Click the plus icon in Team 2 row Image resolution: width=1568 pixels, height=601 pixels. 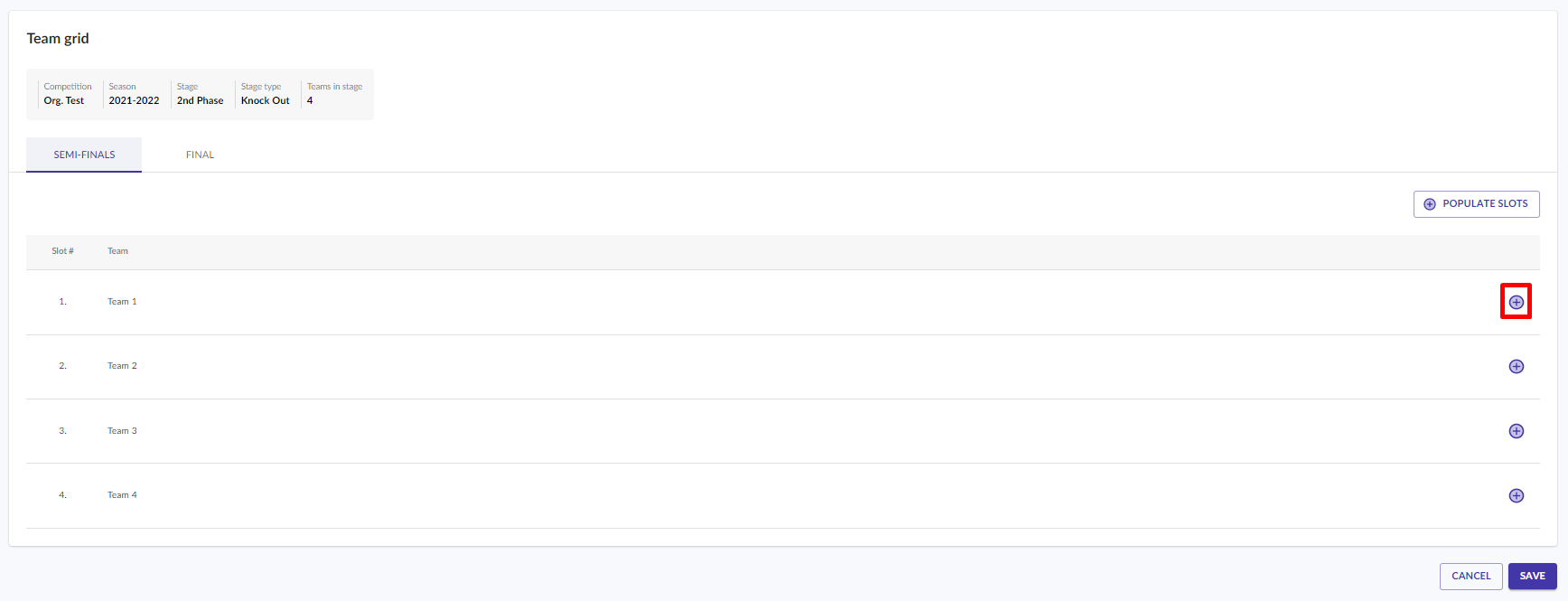(1516, 366)
